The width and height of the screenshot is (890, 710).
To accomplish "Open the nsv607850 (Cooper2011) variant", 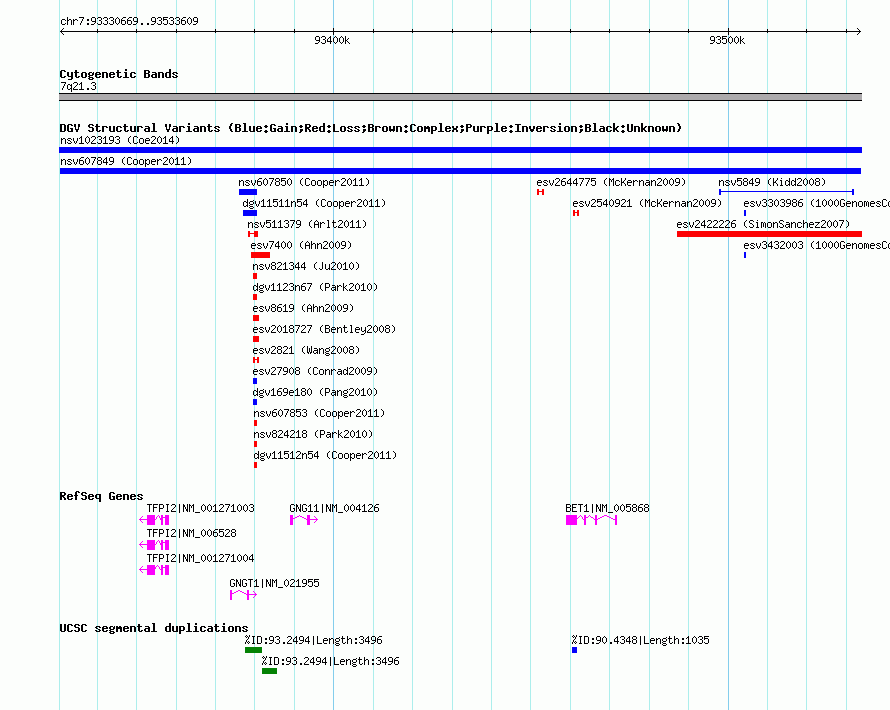I will coord(304,182).
